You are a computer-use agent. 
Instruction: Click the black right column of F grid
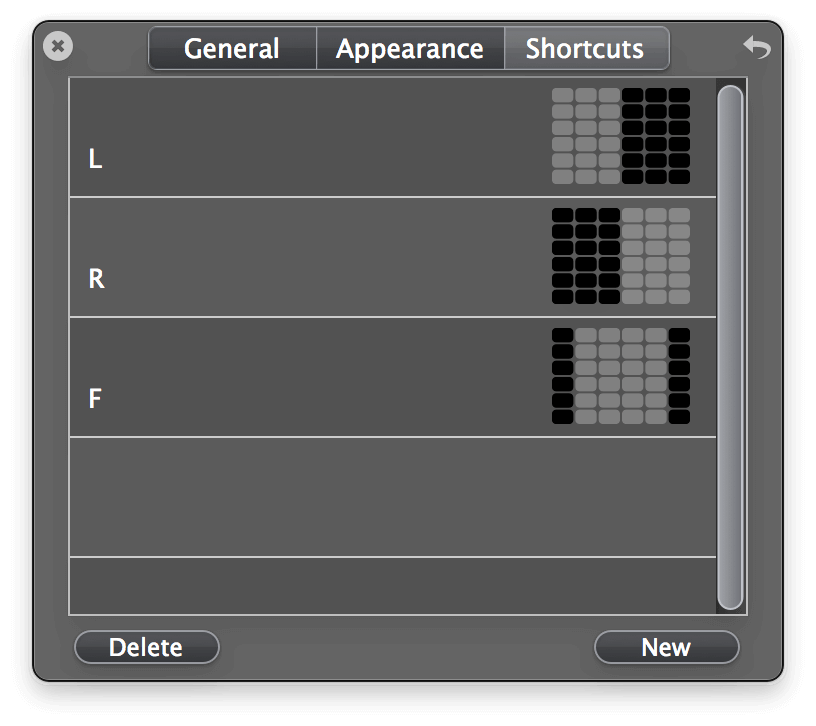[680, 376]
